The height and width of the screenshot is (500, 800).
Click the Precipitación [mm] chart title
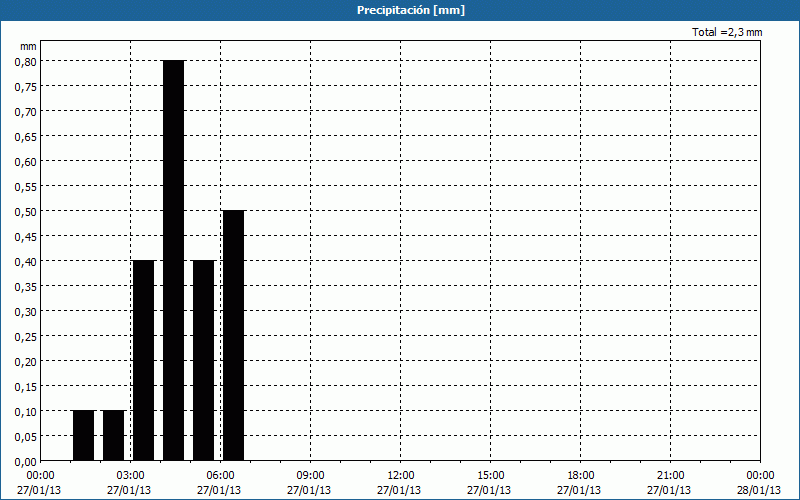(x=411, y=10)
